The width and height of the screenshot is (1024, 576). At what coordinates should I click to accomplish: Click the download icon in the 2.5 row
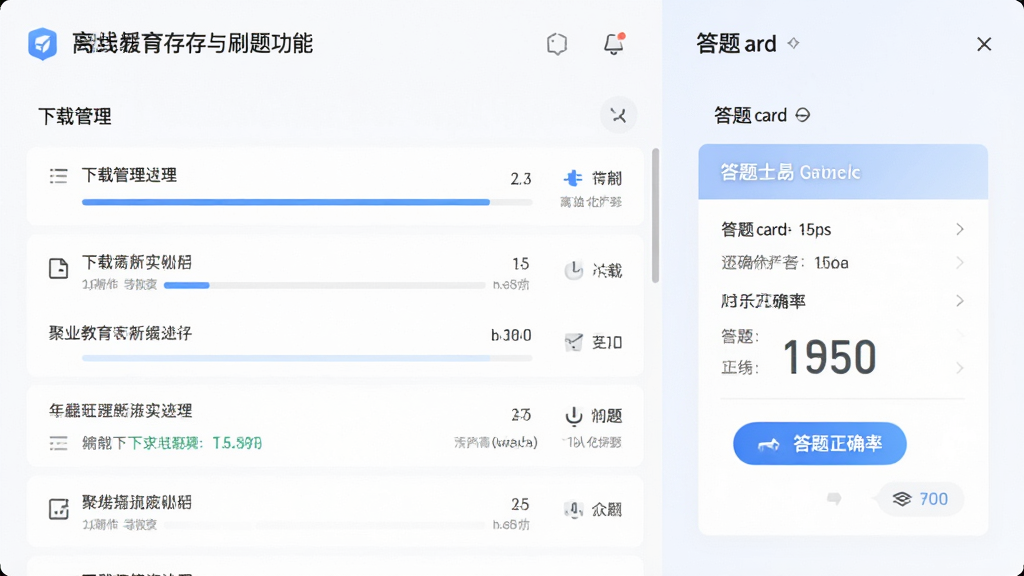pos(573,415)
